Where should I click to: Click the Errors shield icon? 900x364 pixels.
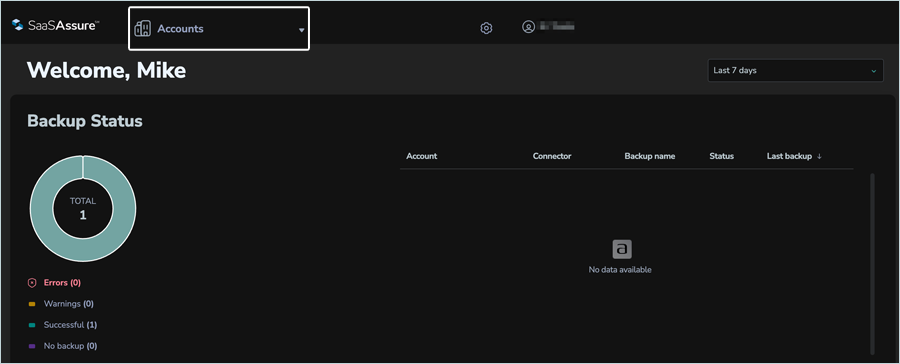[32, 283]
